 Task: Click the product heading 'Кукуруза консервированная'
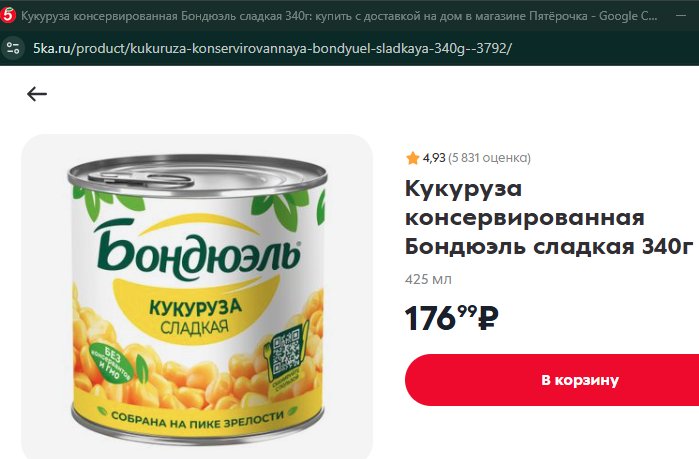(524, 203)
